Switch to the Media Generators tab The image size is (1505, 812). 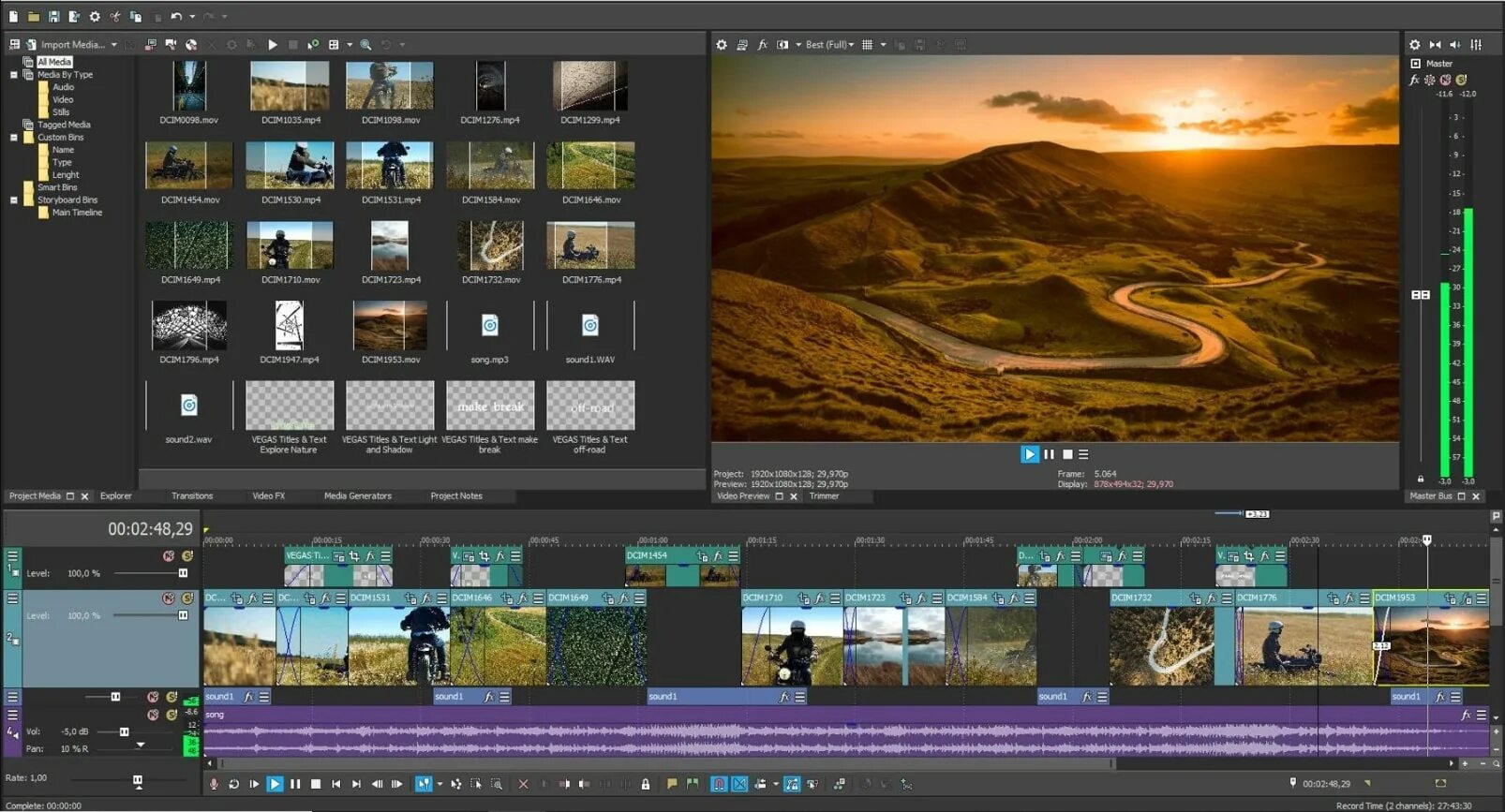pos(358,496)
